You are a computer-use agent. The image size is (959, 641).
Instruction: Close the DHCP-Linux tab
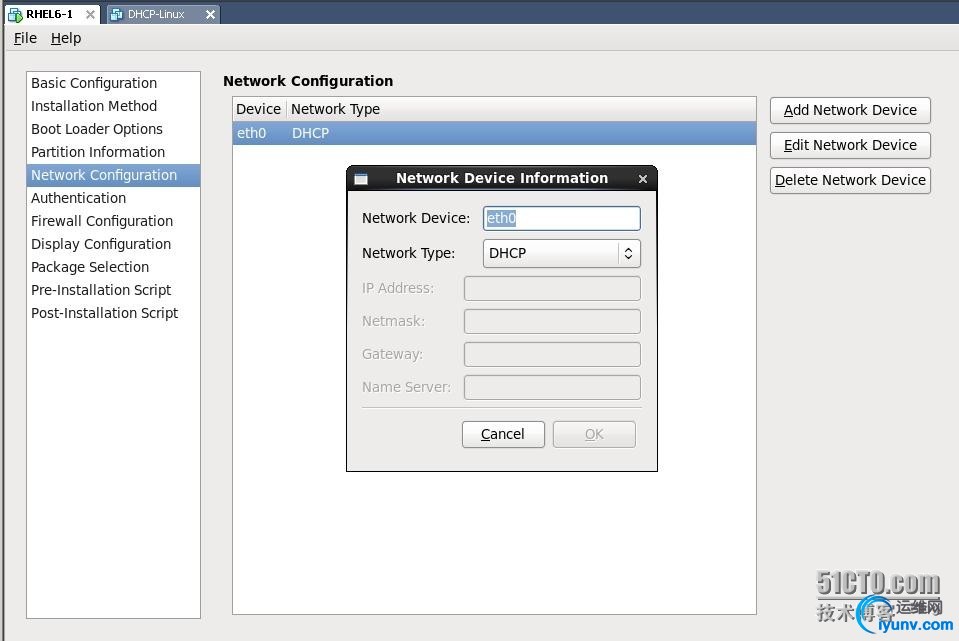(x=210, y=14)
